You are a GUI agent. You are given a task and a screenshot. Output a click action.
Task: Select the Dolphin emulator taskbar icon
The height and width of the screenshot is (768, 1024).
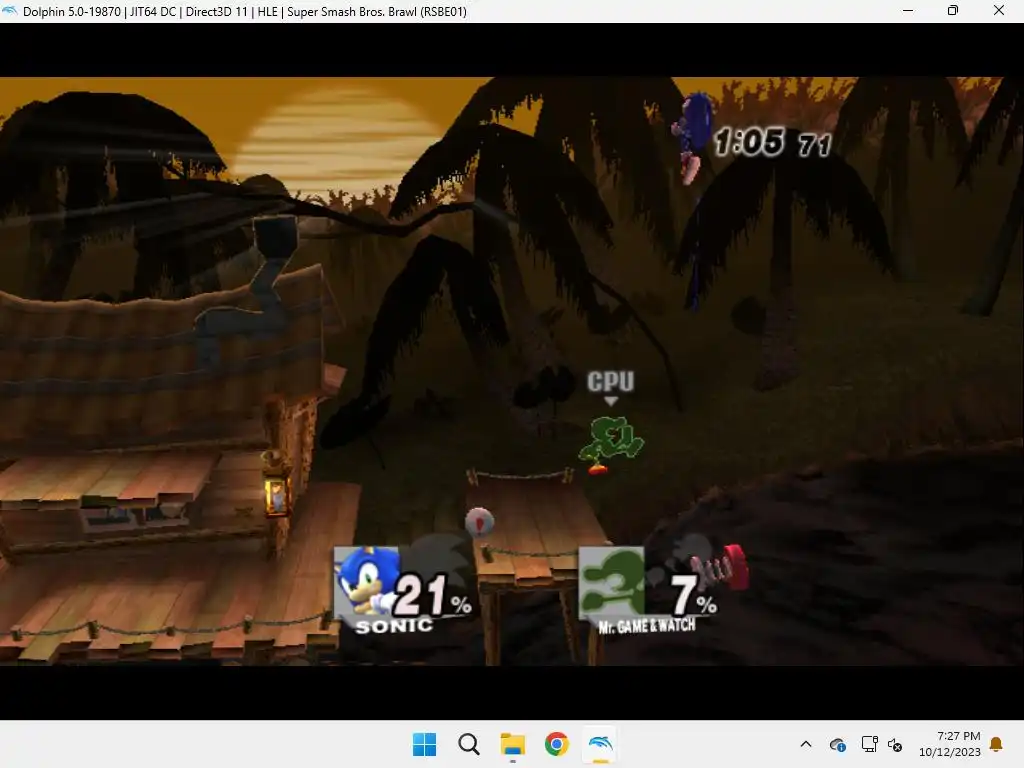[x=600, y=744]
